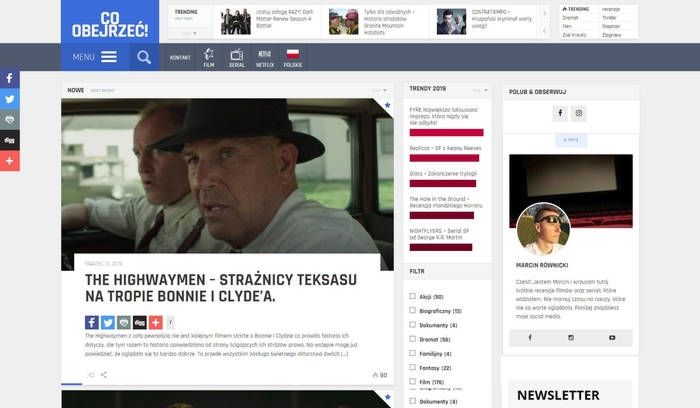The image size is (700, 408).
Task: Select the NETFLIX category icon
Action: pos(264,57)
